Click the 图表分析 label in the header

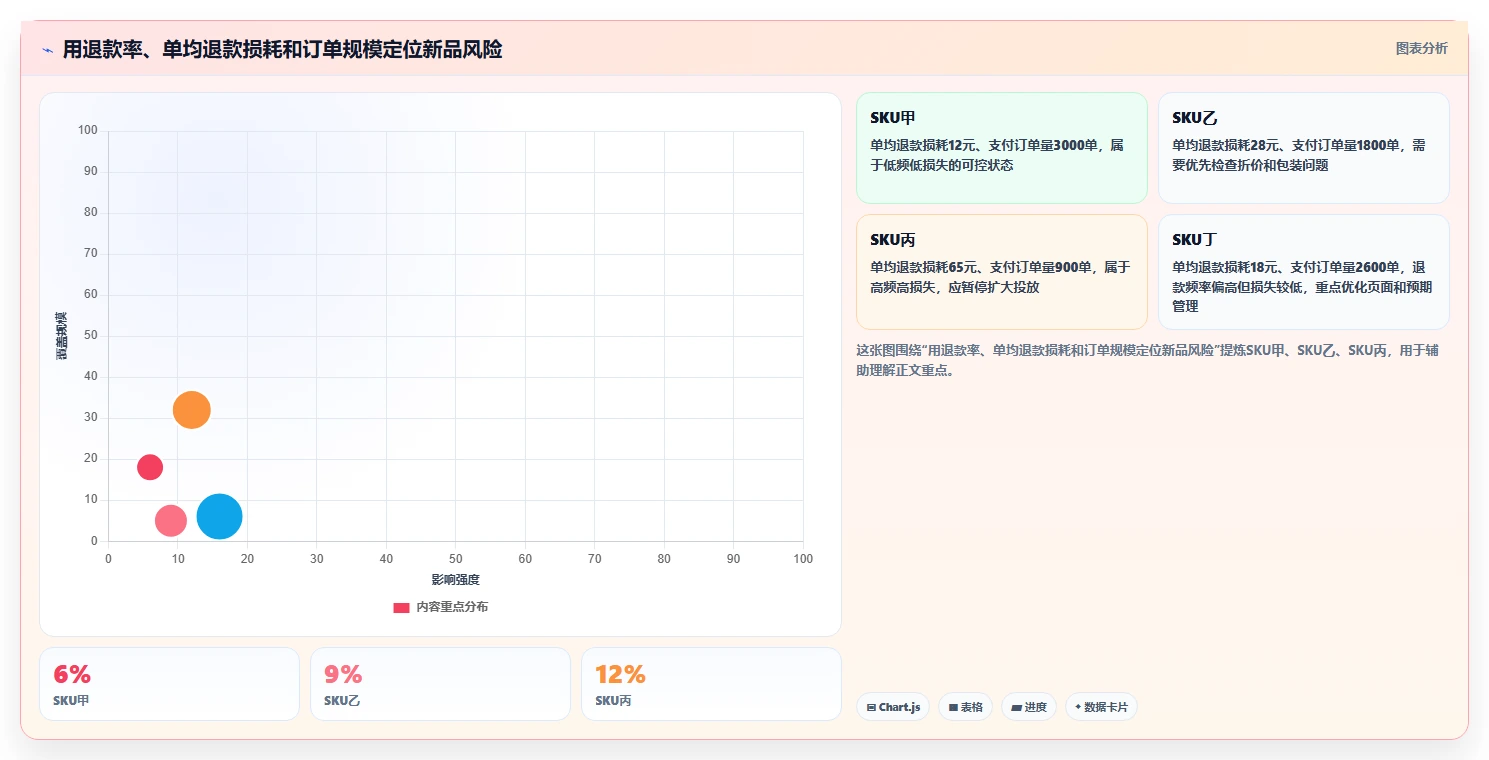click(1421, 48)
